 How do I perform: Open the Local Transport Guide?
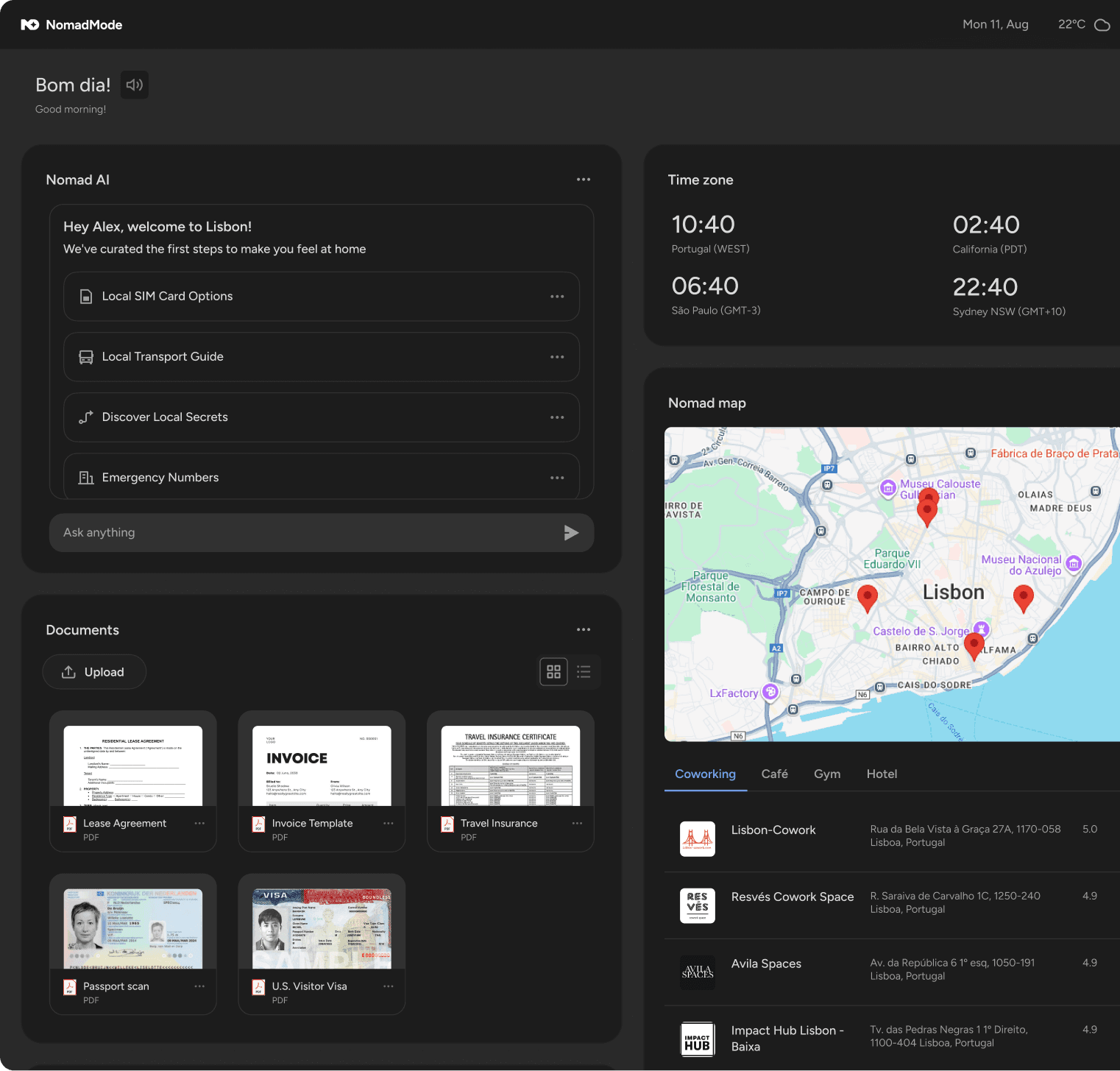point(321,356)
